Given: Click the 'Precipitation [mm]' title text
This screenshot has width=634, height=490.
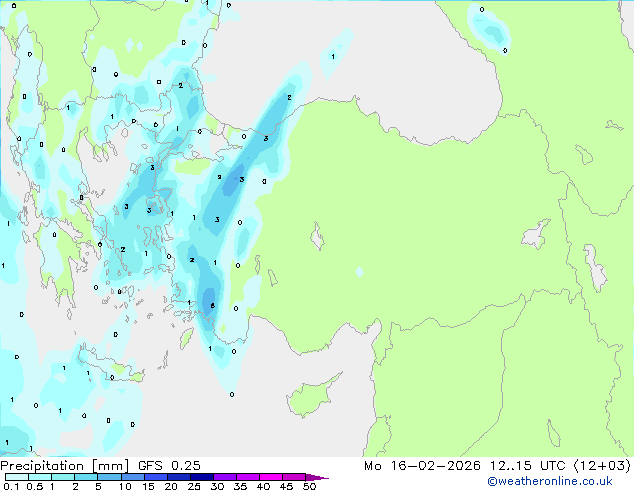Looking at the screenshot, I should pyautogui.click(x=65, y=466).
